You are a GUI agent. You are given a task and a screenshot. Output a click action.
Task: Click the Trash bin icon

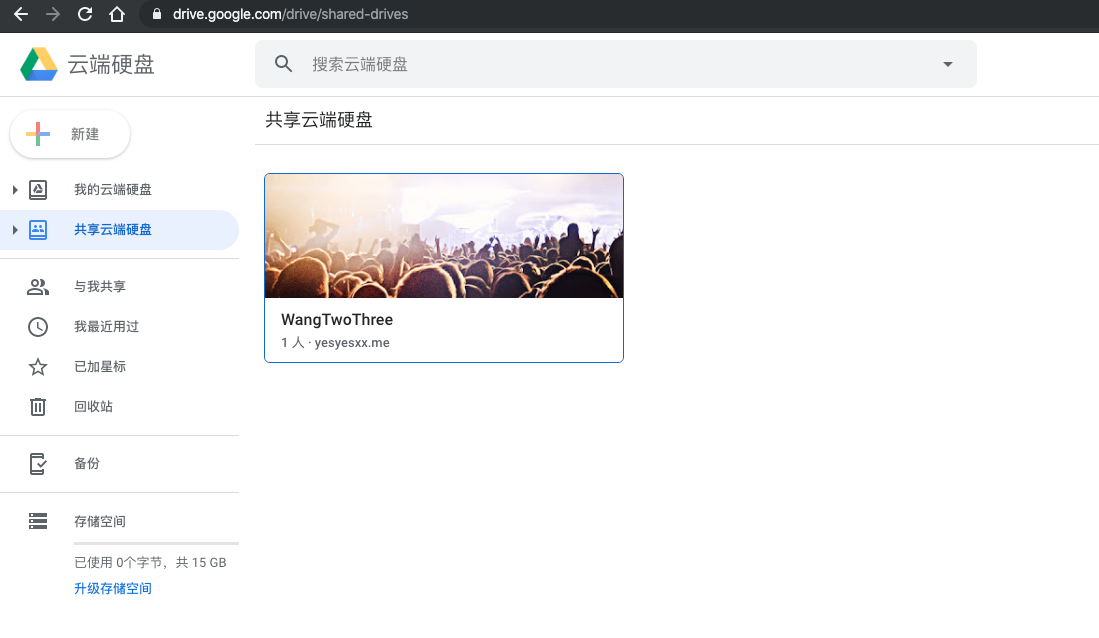(x=38, y=407)
